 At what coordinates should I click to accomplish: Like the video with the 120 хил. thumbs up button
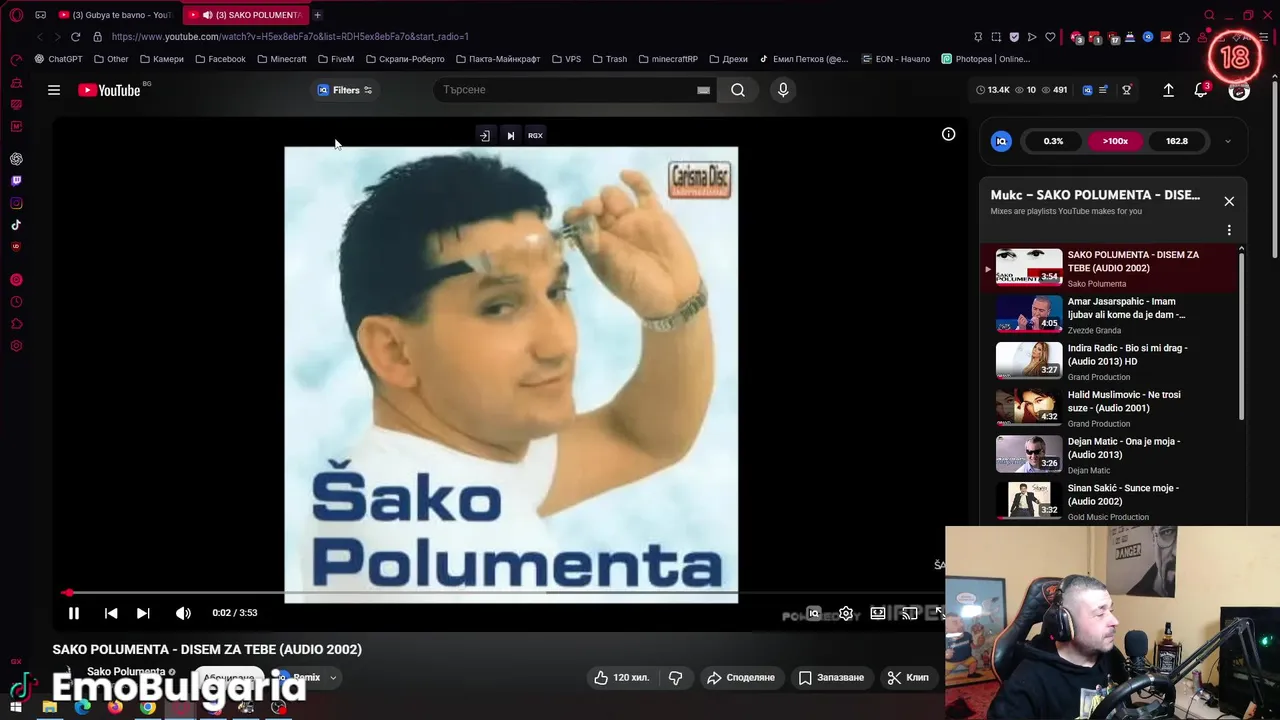coord(622,678)
